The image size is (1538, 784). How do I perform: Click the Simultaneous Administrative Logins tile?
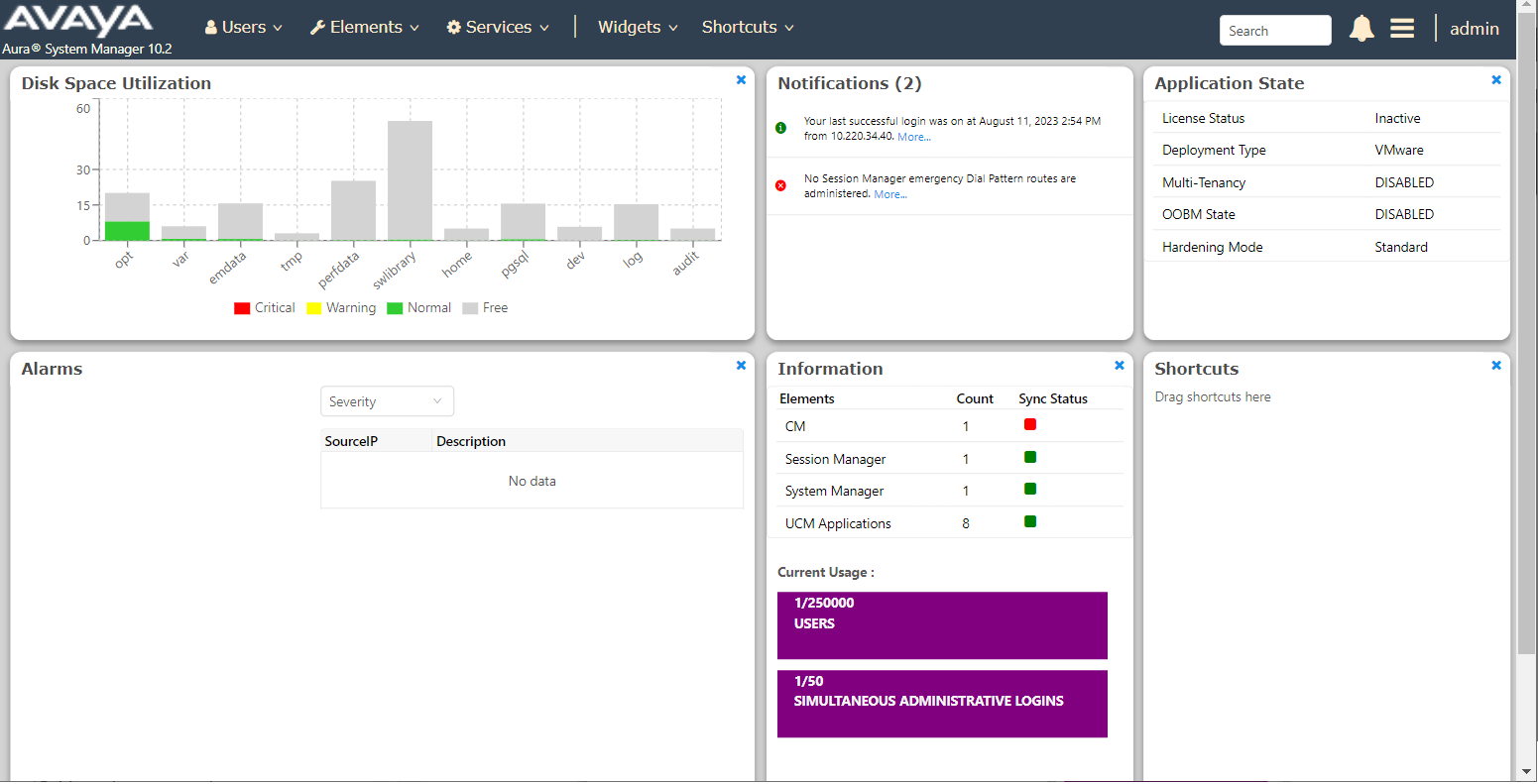tap(942, 704)
